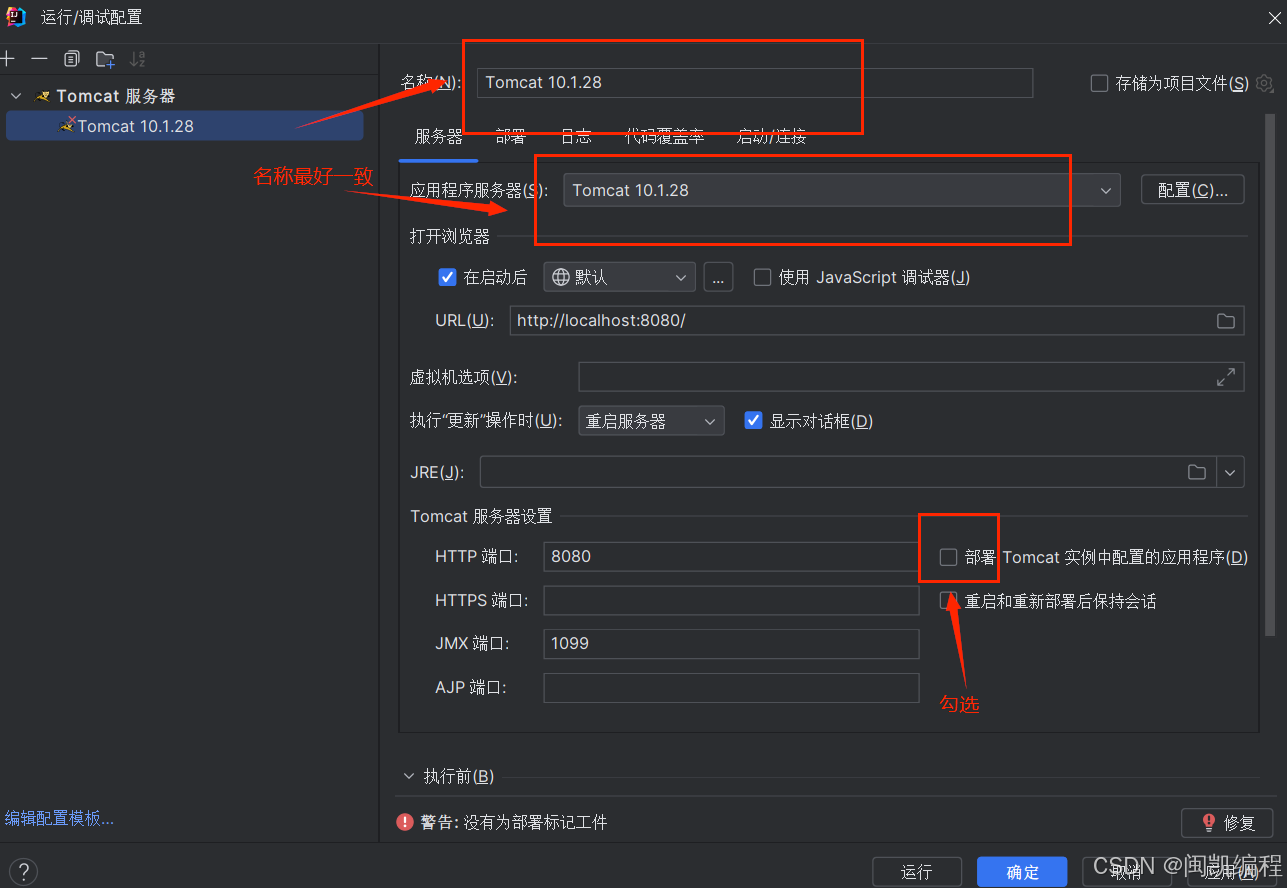Browse URL folder icon
The height and width of the screenshot is (888, 1287).
1225,321
